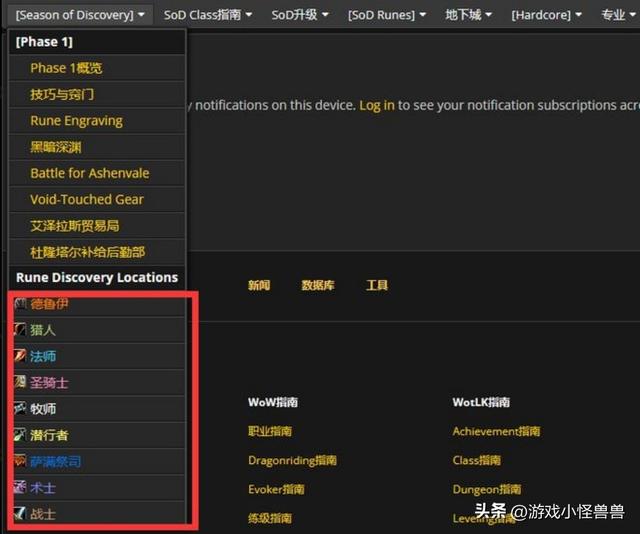This screenshot has width=640, height=534.
Task: Select 术士 rune locations text
Action: coord(43,487)
